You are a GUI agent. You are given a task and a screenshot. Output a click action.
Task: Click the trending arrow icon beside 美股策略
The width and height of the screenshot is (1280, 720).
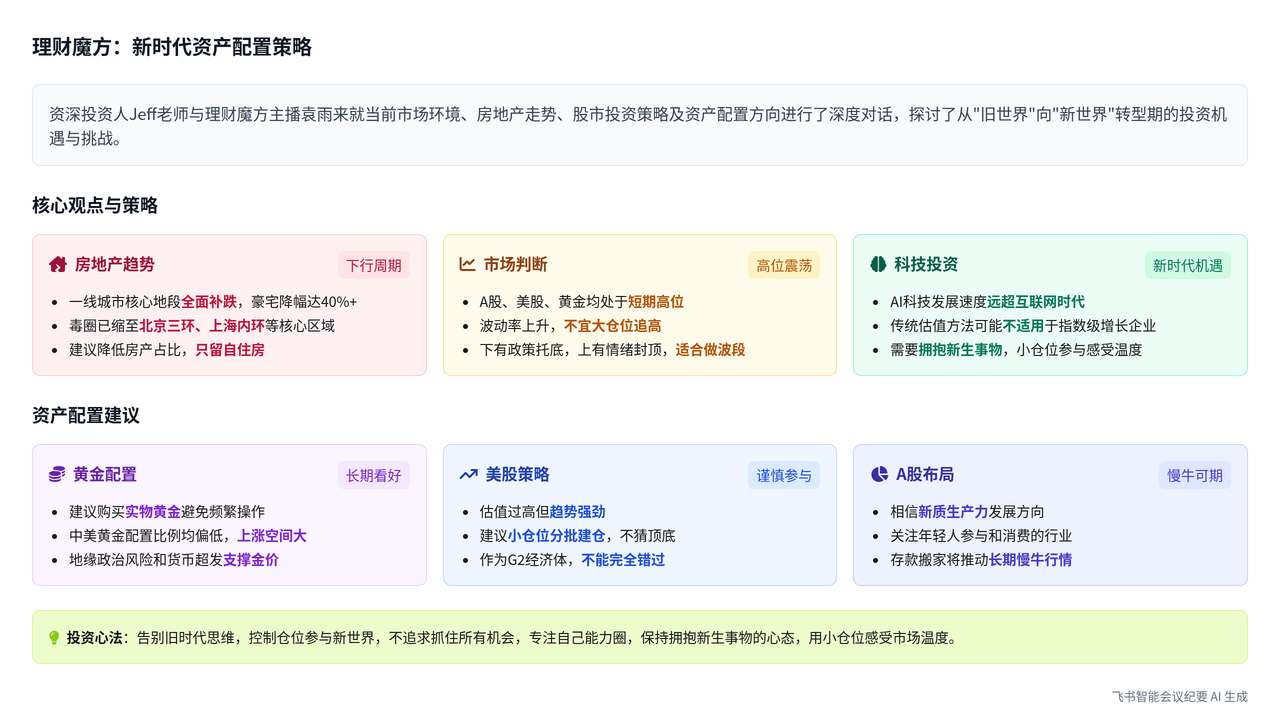point(468,475)
